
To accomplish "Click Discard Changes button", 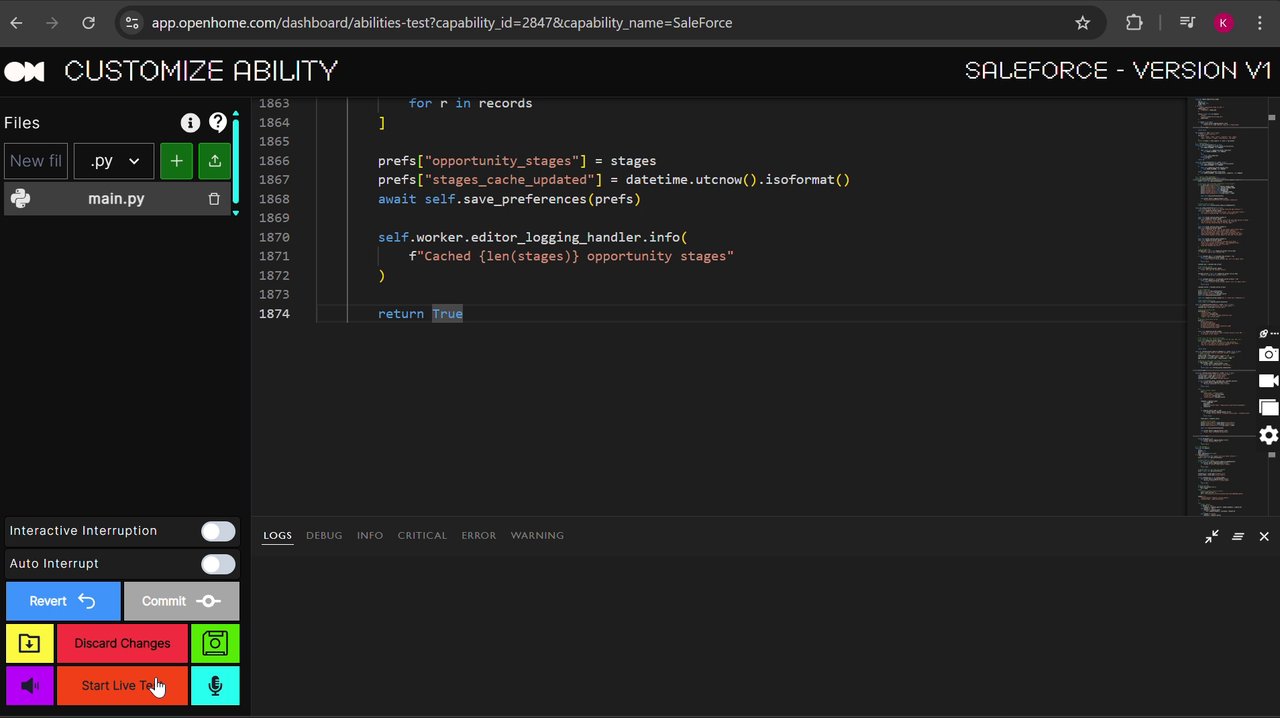I will pos(122,644).
